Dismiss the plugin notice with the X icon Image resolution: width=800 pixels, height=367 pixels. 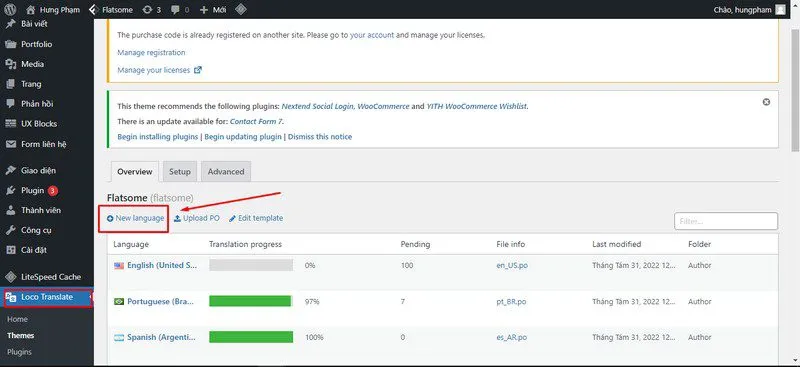(766, 102)
